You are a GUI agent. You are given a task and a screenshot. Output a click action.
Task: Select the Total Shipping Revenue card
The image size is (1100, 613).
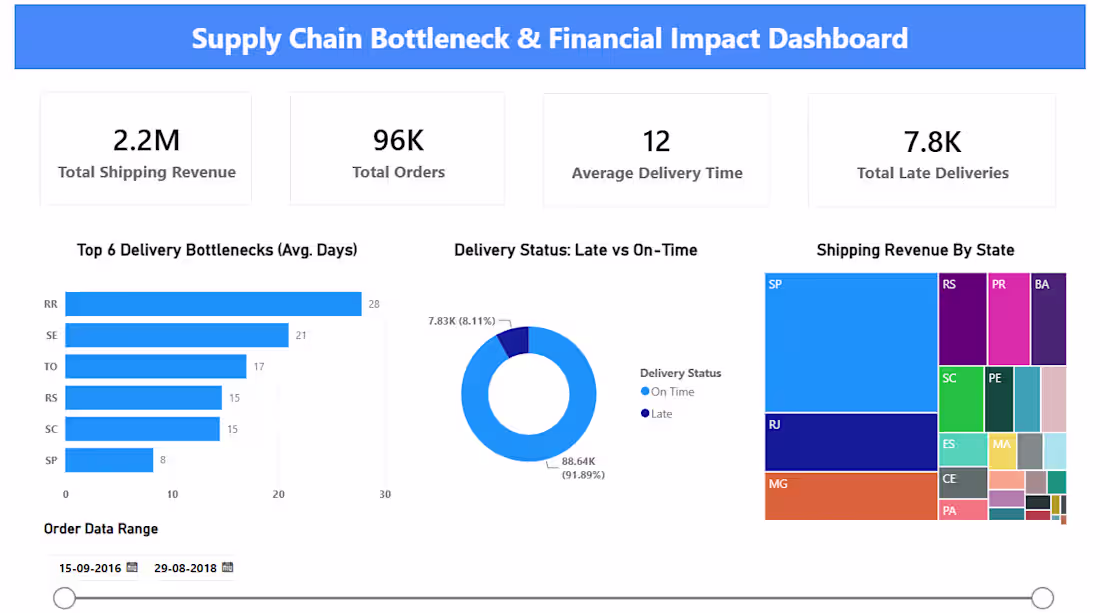tap(146, 149)
